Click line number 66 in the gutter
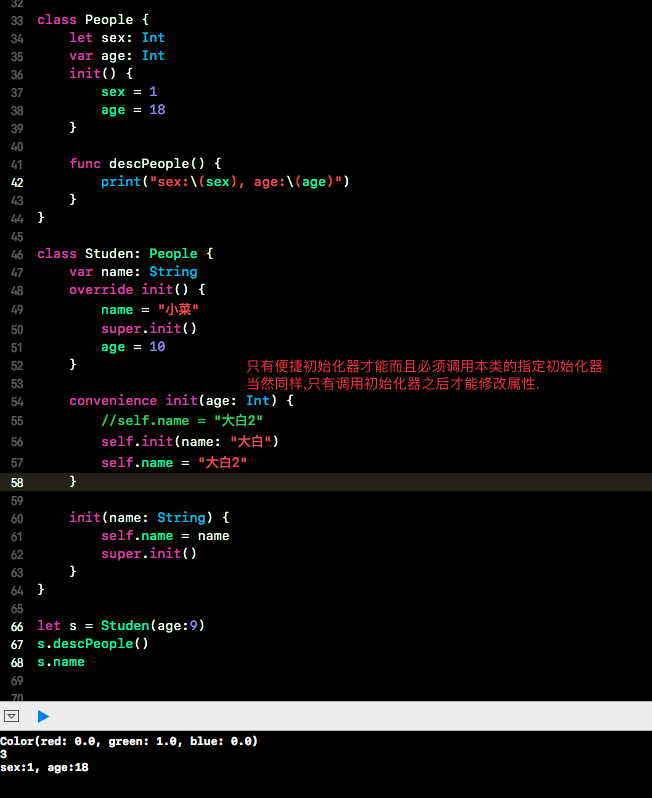 pos(17,626)
